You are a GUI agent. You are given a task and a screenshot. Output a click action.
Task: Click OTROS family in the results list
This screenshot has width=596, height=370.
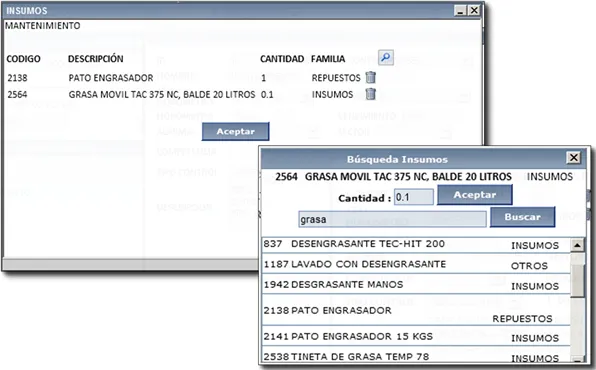pos(529,266)
